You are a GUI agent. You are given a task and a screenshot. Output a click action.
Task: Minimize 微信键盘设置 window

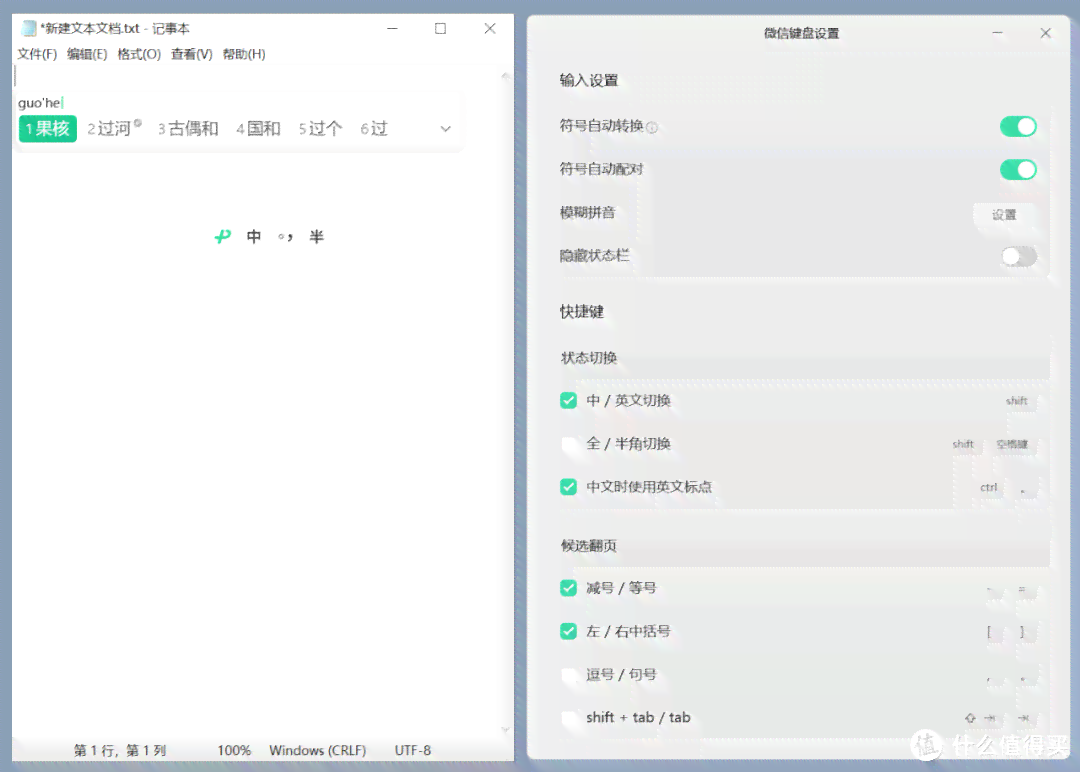(997, 33)
